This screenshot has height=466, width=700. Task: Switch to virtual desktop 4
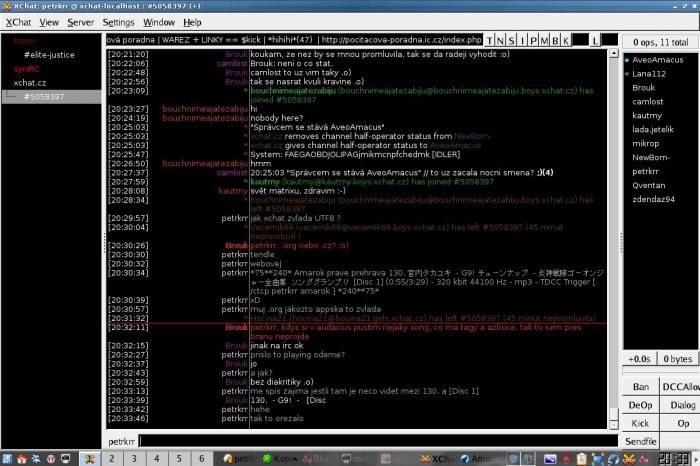pos(157,458)
